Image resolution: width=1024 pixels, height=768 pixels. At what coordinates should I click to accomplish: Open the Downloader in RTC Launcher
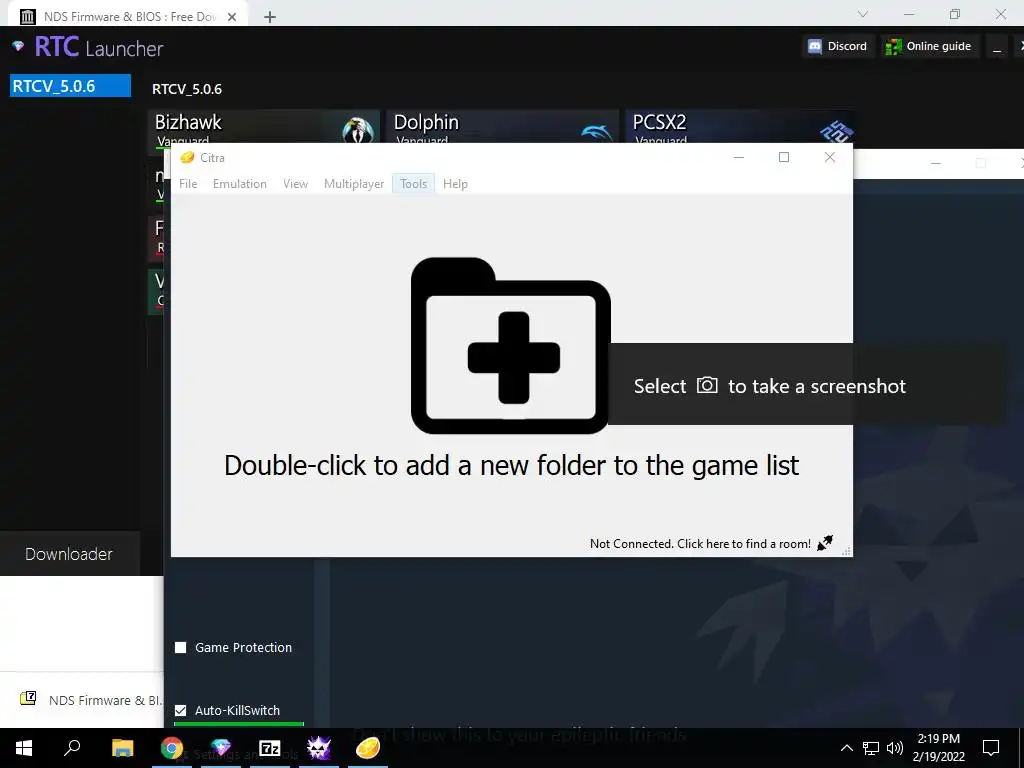pyautogui.click(x=69, y=554)
